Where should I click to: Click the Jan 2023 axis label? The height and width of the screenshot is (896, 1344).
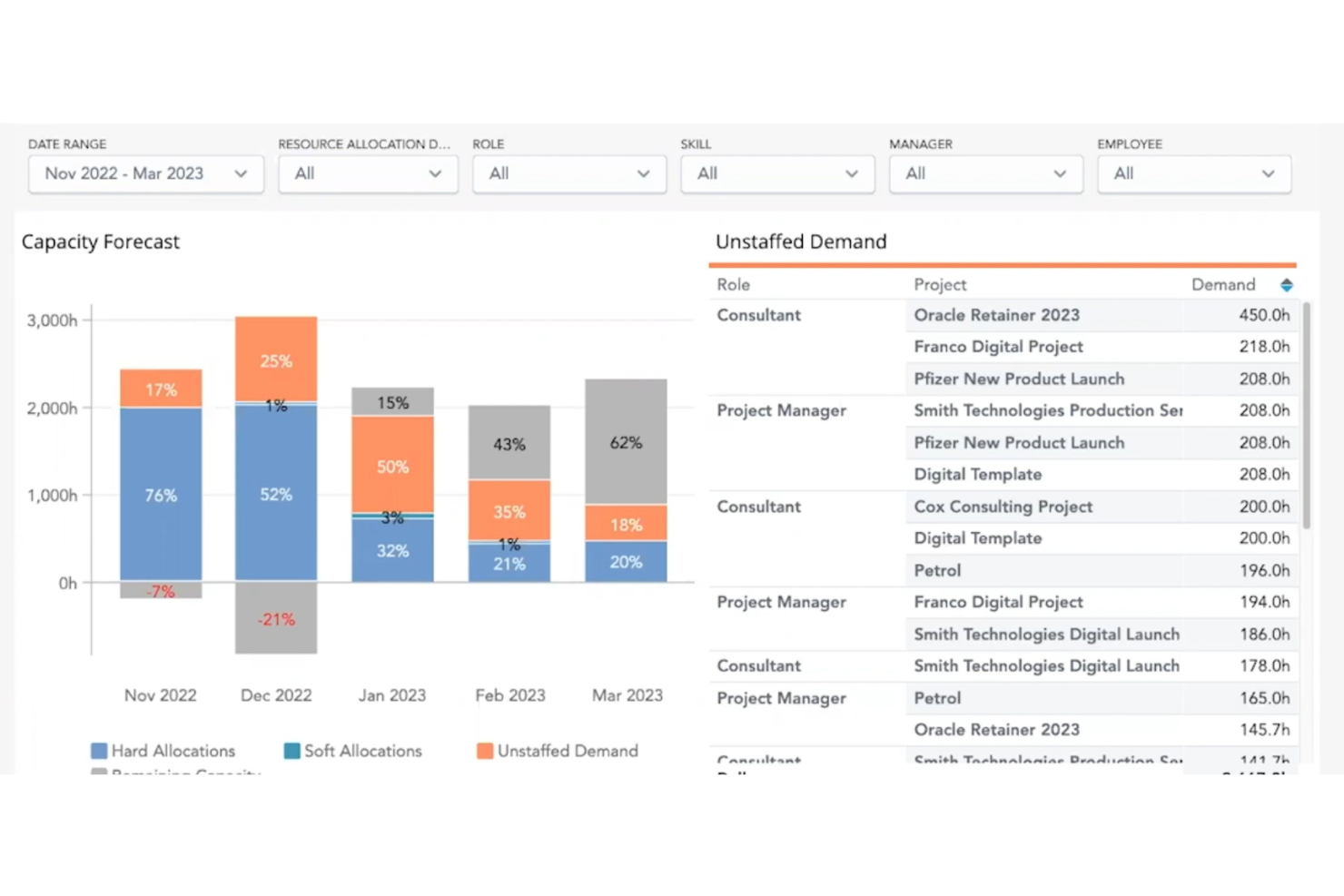pos(392,695)
